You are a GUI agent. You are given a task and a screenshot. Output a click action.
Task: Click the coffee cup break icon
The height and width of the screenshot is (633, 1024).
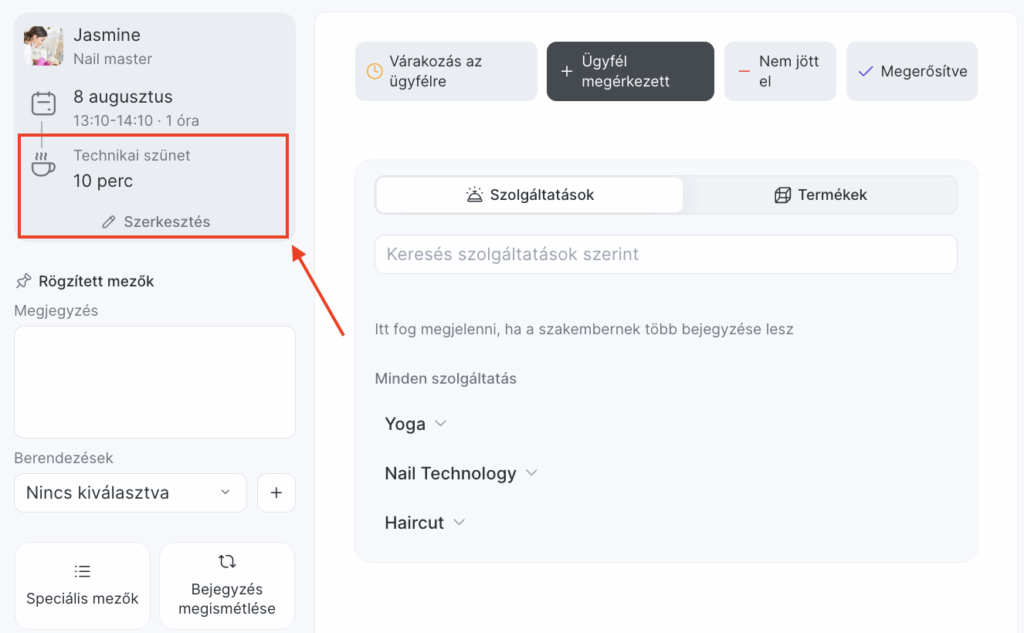coord(42,165)
